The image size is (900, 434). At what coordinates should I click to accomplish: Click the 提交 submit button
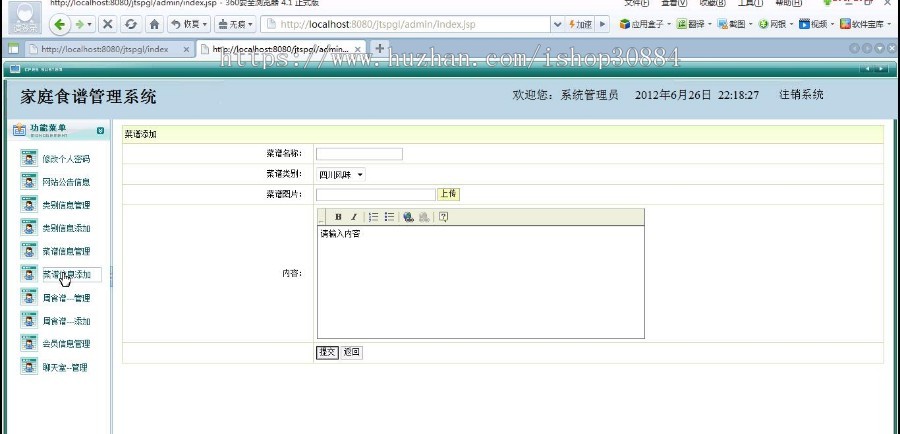click(x=327, y=352)
